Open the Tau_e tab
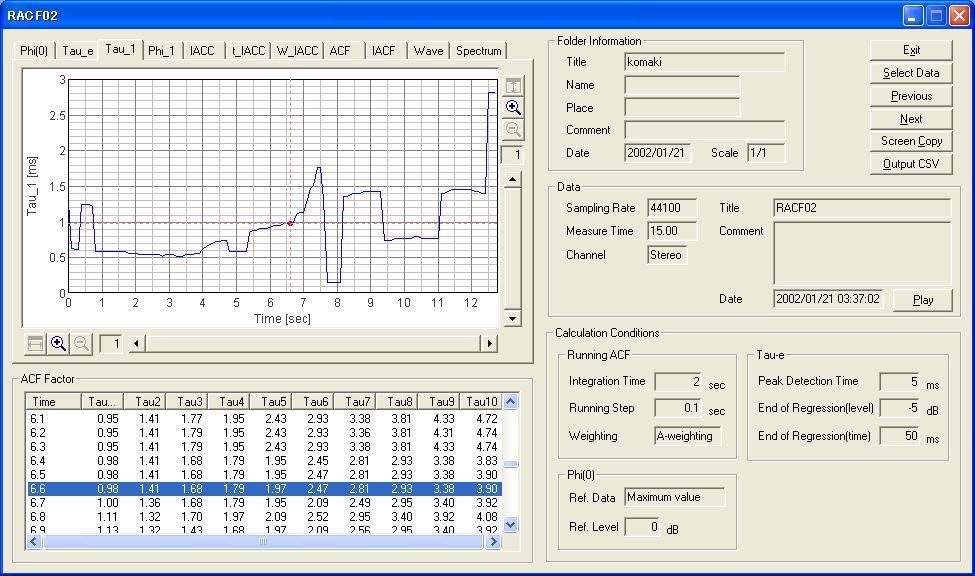 coord(77,51)
